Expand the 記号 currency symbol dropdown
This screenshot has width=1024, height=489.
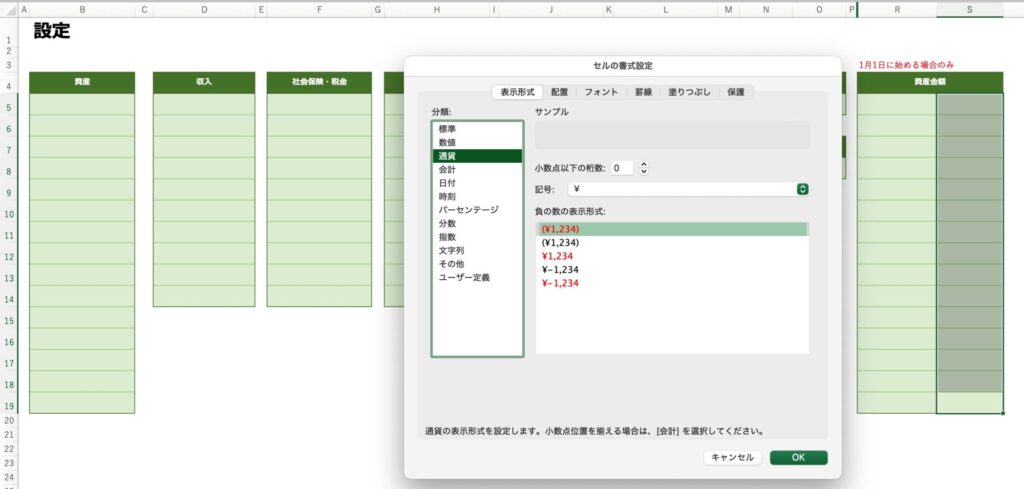(x=802, y=189)
